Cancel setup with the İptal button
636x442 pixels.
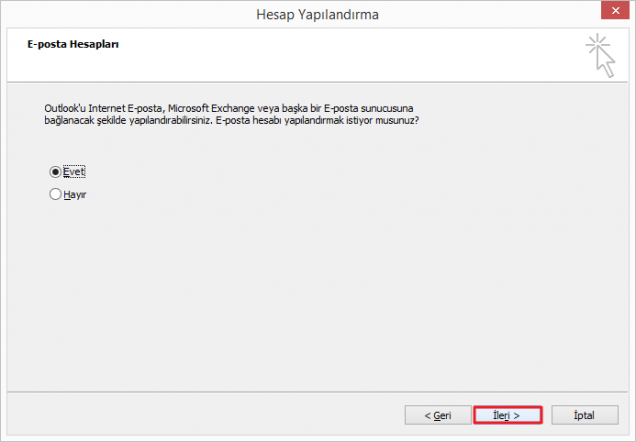click(x=583, y=414)
